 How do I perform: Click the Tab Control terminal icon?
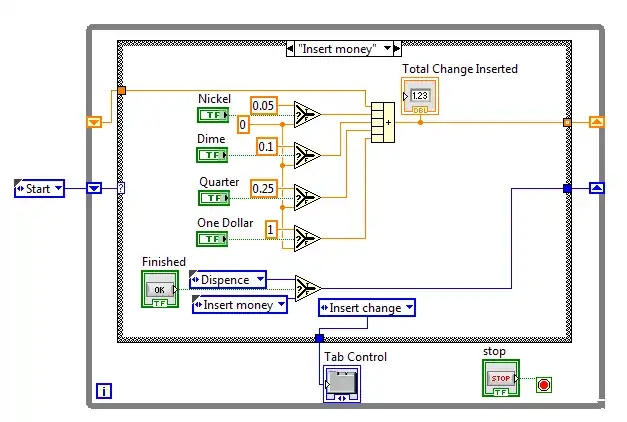click(341, 384)
